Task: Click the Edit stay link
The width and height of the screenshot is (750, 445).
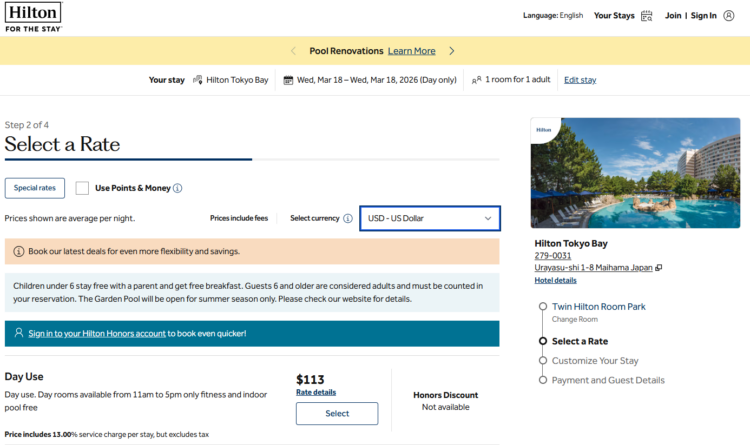Action: pos(580,80)
